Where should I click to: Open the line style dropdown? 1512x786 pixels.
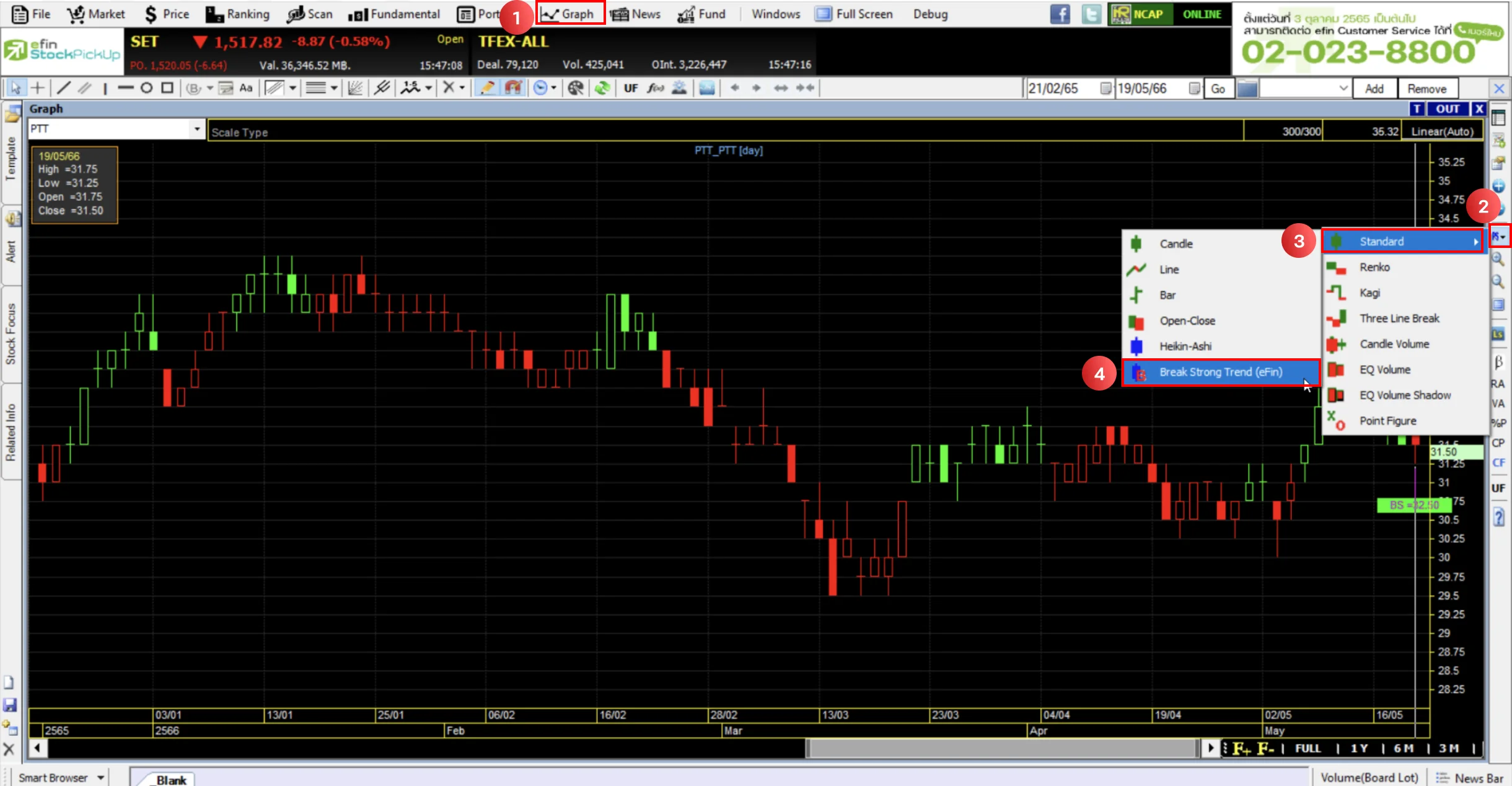(292, 88)
